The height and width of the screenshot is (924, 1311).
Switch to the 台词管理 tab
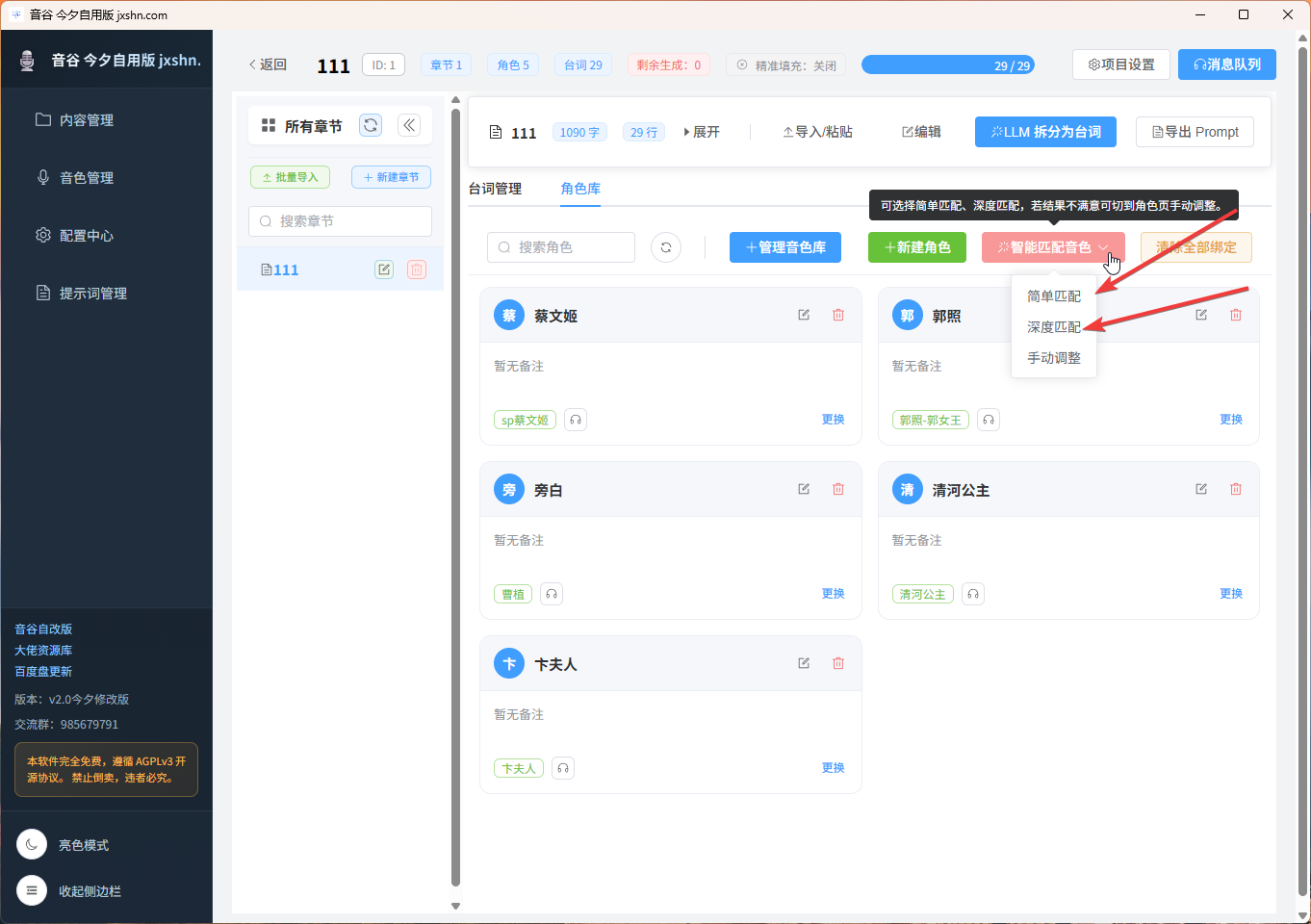tap(495, 189)
